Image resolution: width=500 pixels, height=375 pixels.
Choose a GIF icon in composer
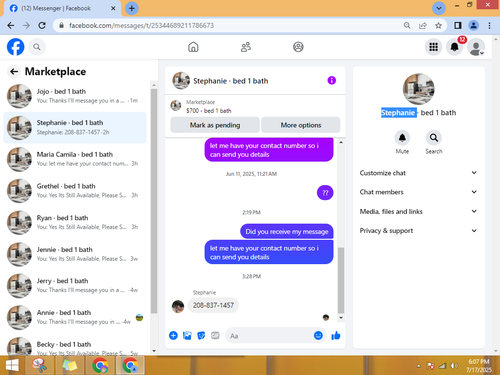point(215,335)
